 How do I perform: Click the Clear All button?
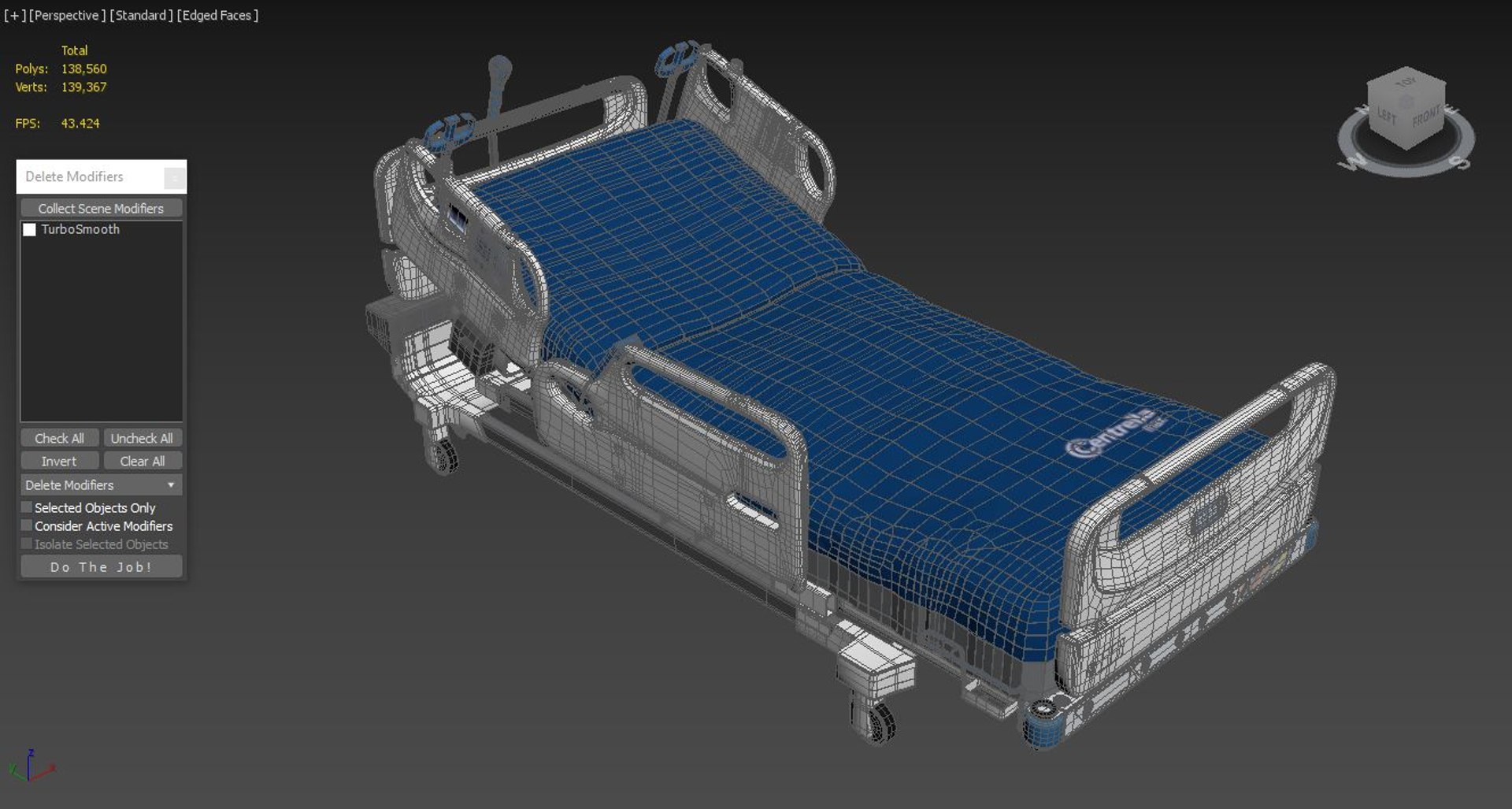click(142, 461)
